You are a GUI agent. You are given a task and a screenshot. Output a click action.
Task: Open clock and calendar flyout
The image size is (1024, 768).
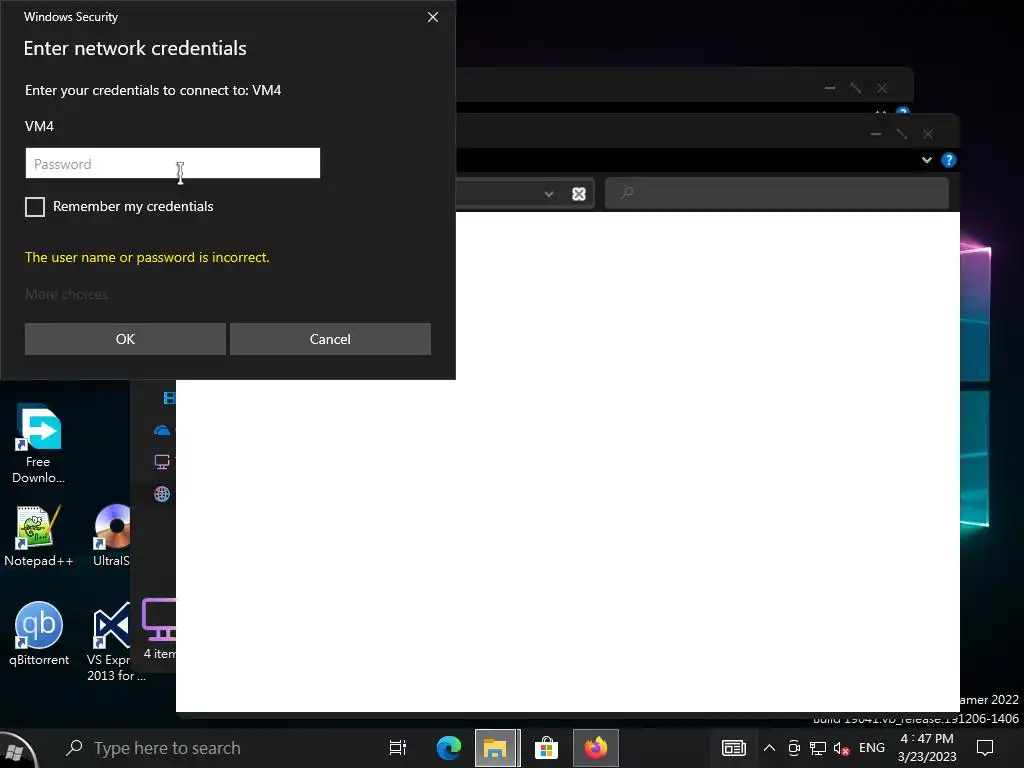point(927,748)
